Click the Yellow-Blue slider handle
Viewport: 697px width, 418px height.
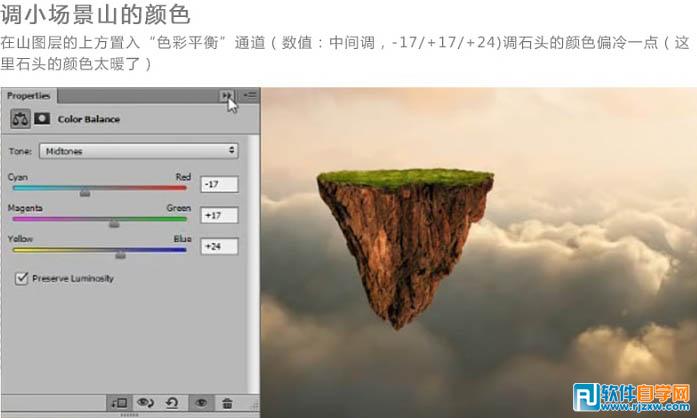coord(121,255)
